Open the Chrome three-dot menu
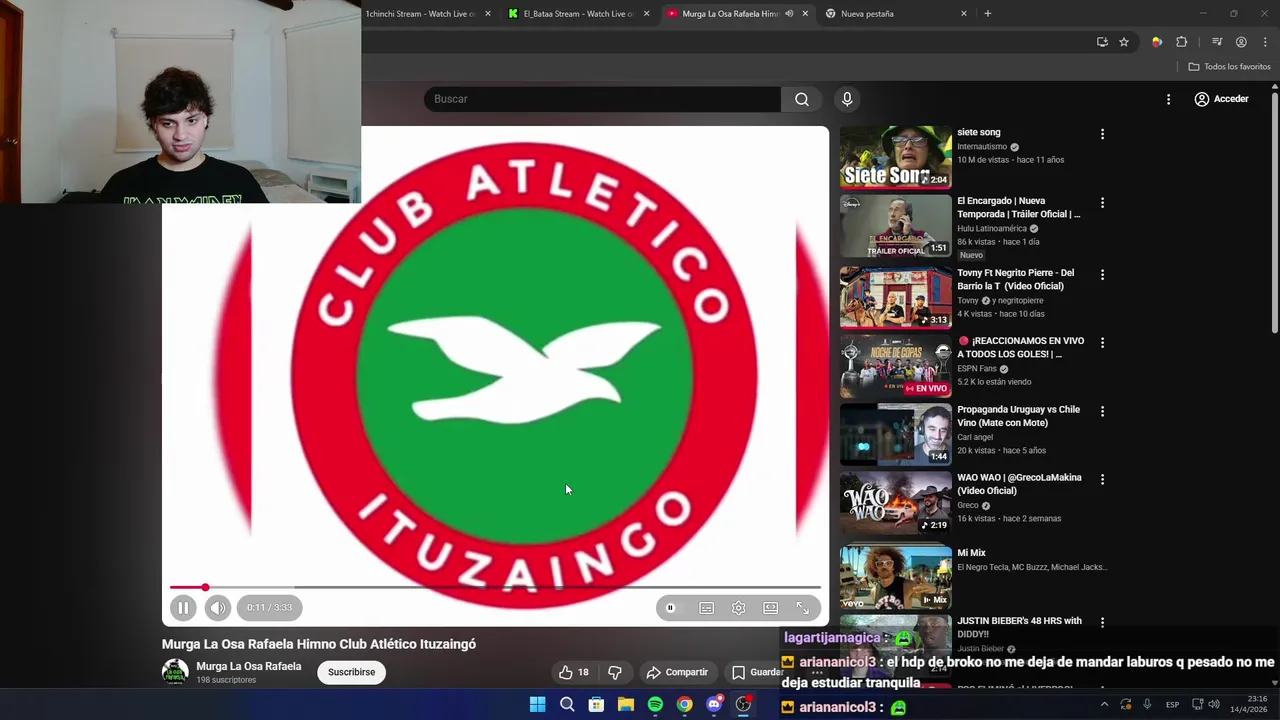The height and width of the screenshot is (720, 1280). click(x=1266, y=42)
